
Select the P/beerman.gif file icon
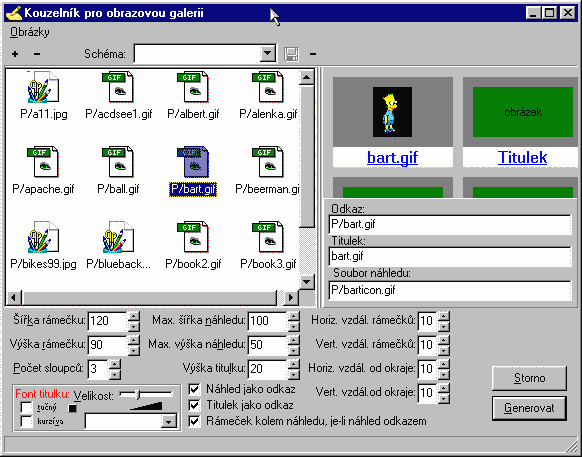click(x=268, y=162)
